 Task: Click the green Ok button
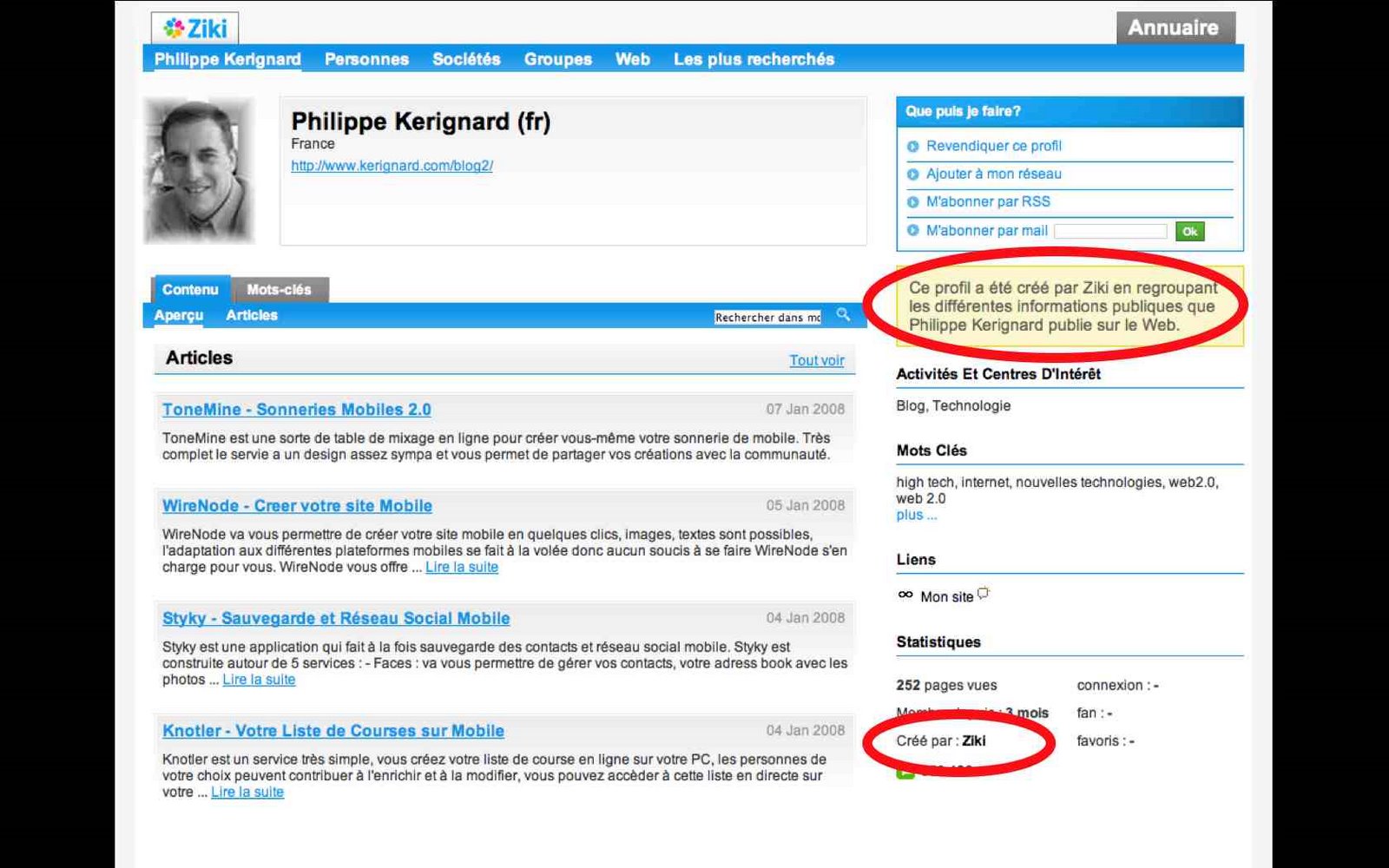point(1190,231)
